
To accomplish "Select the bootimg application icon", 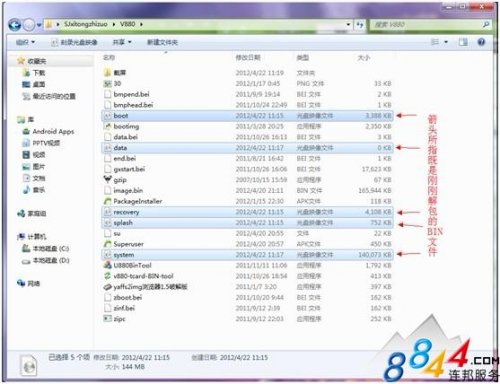I will [x=107, y=126].
